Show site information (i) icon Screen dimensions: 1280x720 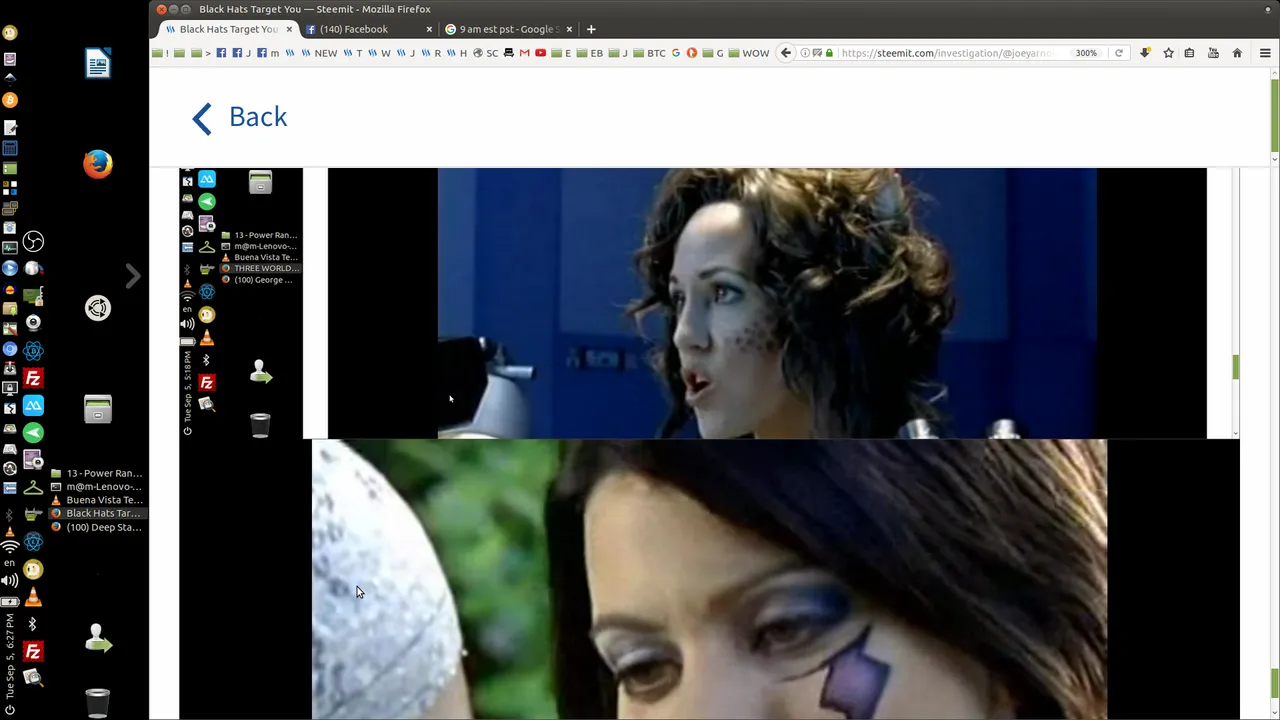[x=805, y=53]
